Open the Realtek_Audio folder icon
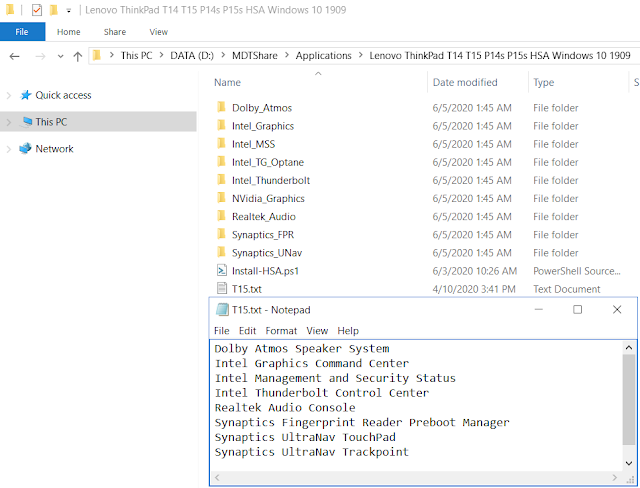The image size is (640, 488). coord(221,216)
